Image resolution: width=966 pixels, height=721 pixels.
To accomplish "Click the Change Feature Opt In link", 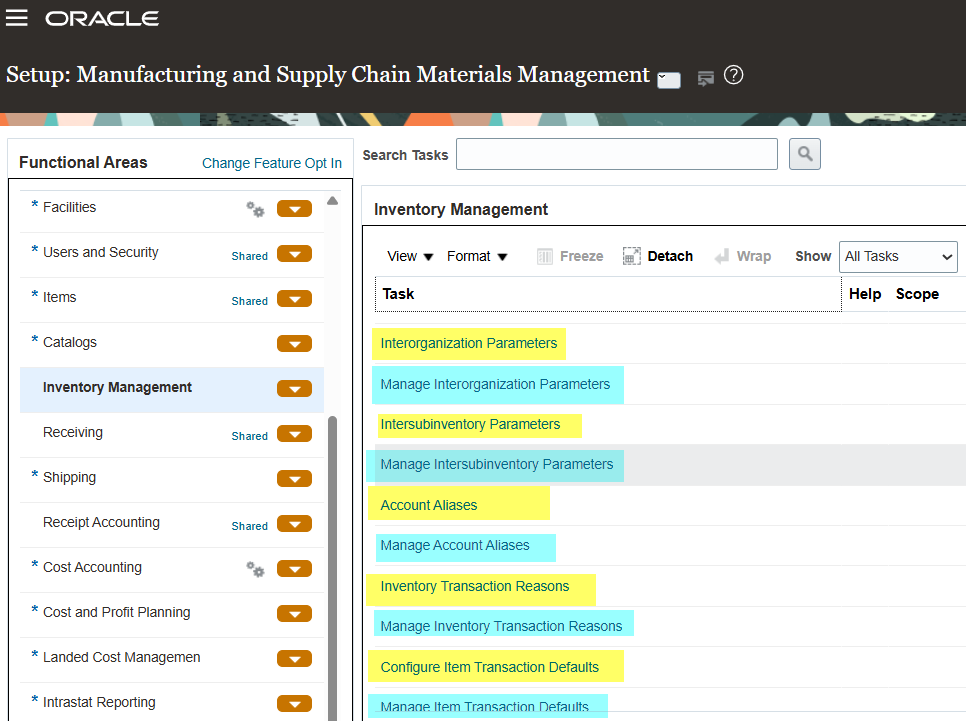I will click(272, 163).
